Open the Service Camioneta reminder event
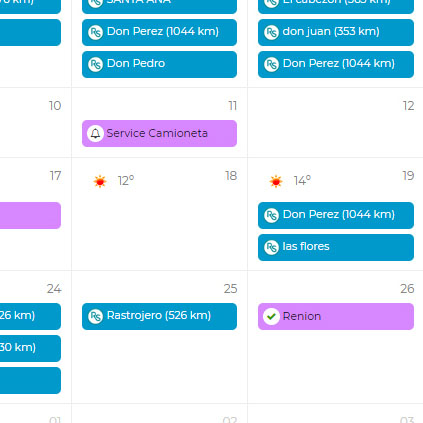This screenshot has width=423, height=423. (x=159, y=134)
